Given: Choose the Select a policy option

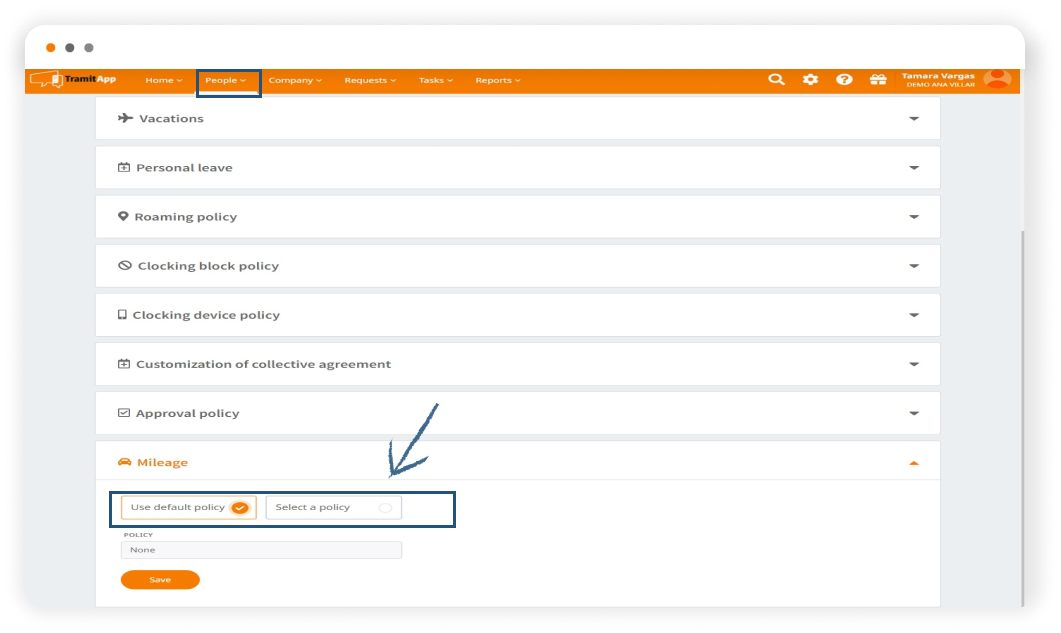Looking at the screenshot, I should [x=334, y=507].
